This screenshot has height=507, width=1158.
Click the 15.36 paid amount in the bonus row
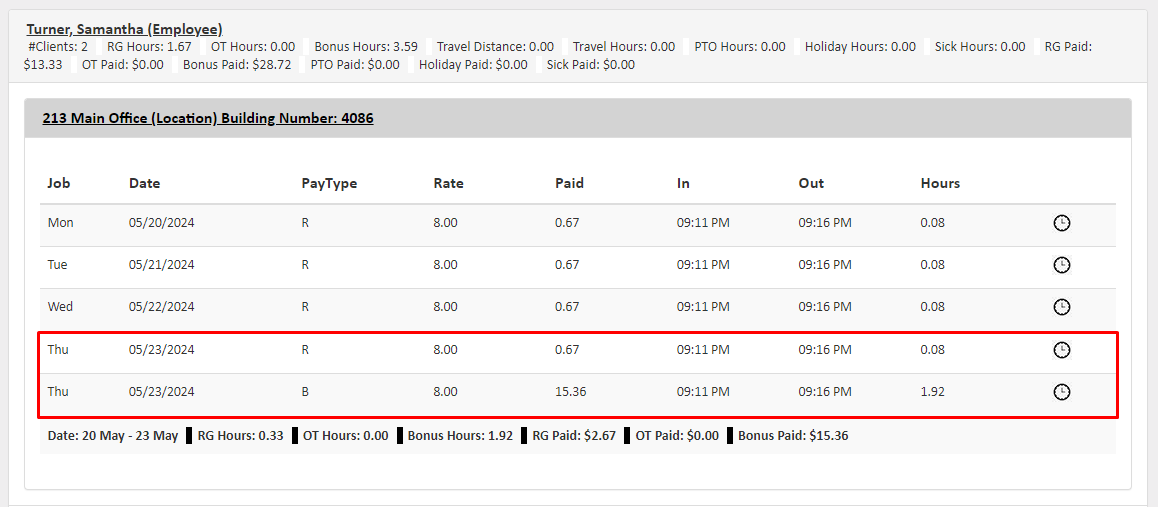click(570, 392)
